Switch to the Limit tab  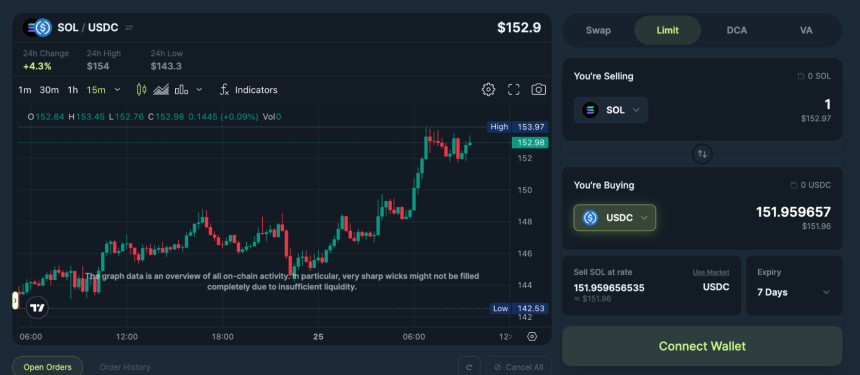pyautogui.click(x=667, y=30)
